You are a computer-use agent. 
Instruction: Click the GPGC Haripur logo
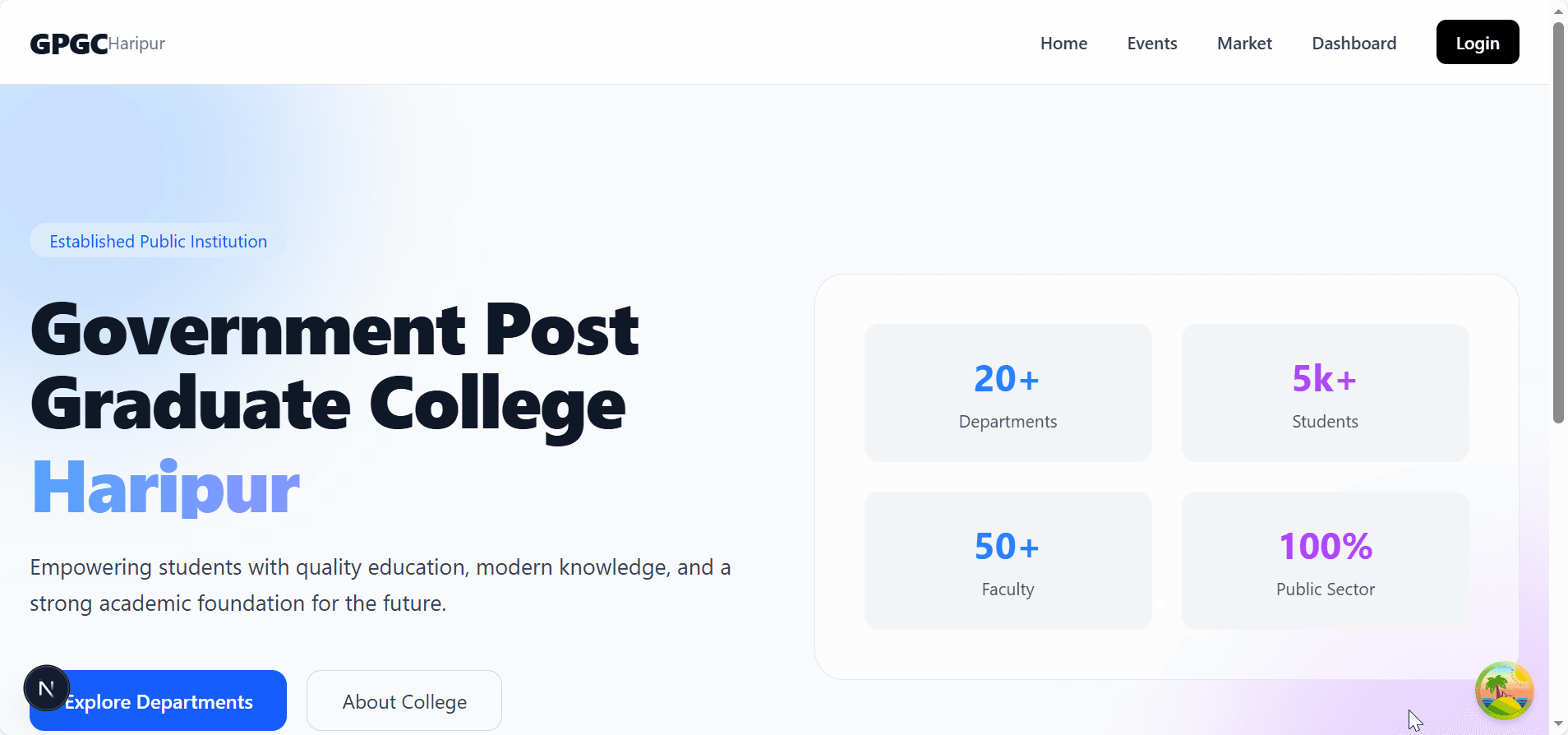tap(96, 43)
